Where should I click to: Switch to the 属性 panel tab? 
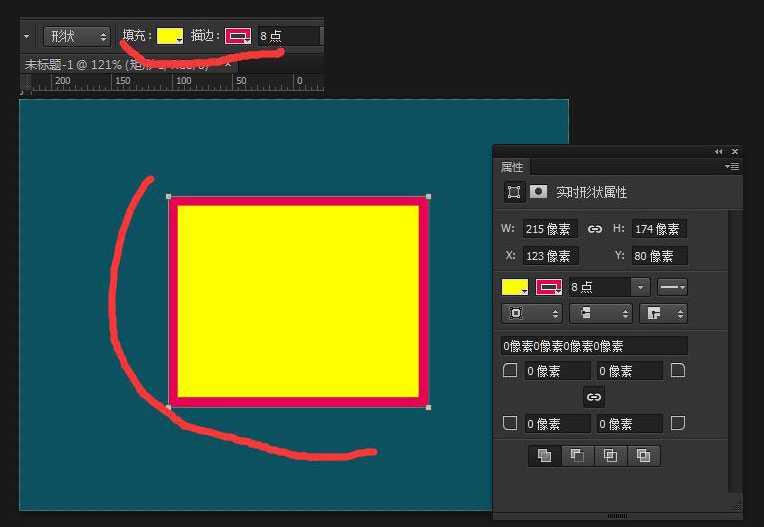[x=512, y=167]
